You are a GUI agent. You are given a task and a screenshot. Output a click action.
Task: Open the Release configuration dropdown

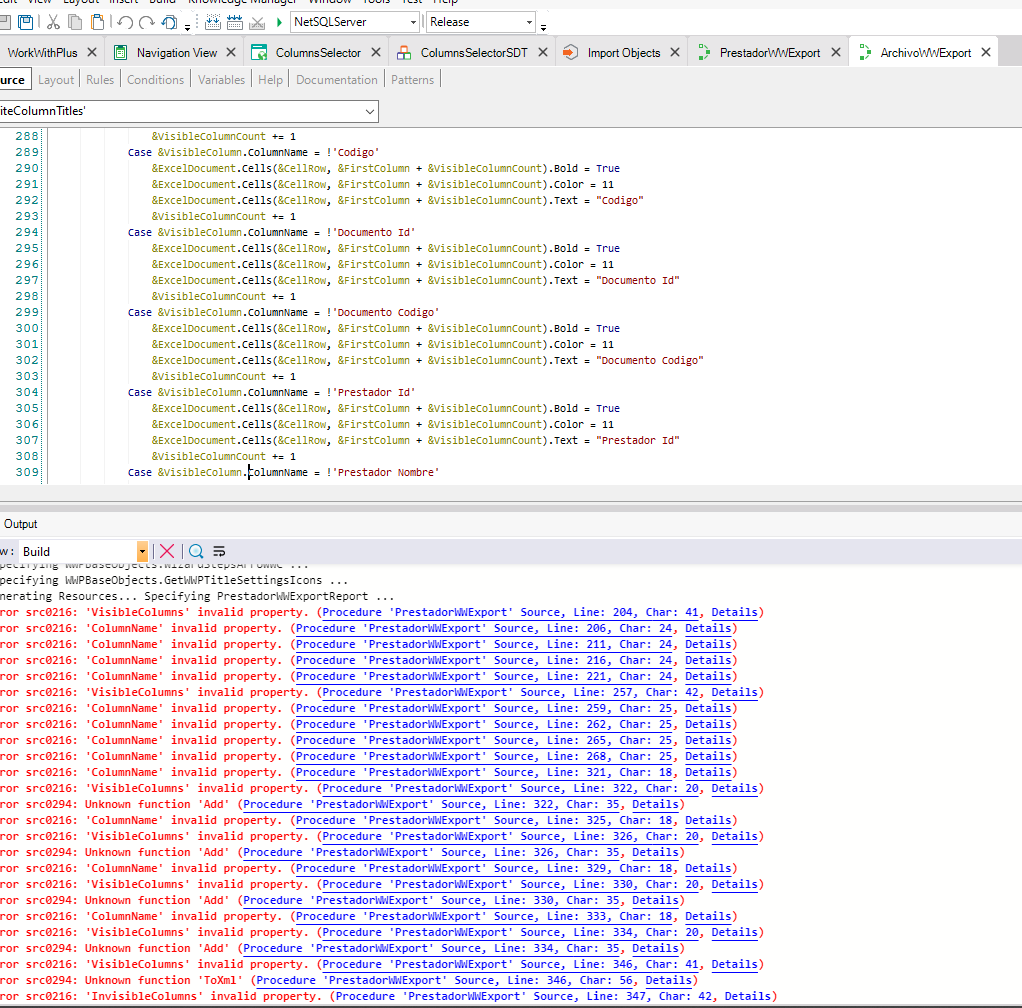click(x=531, y=21)
